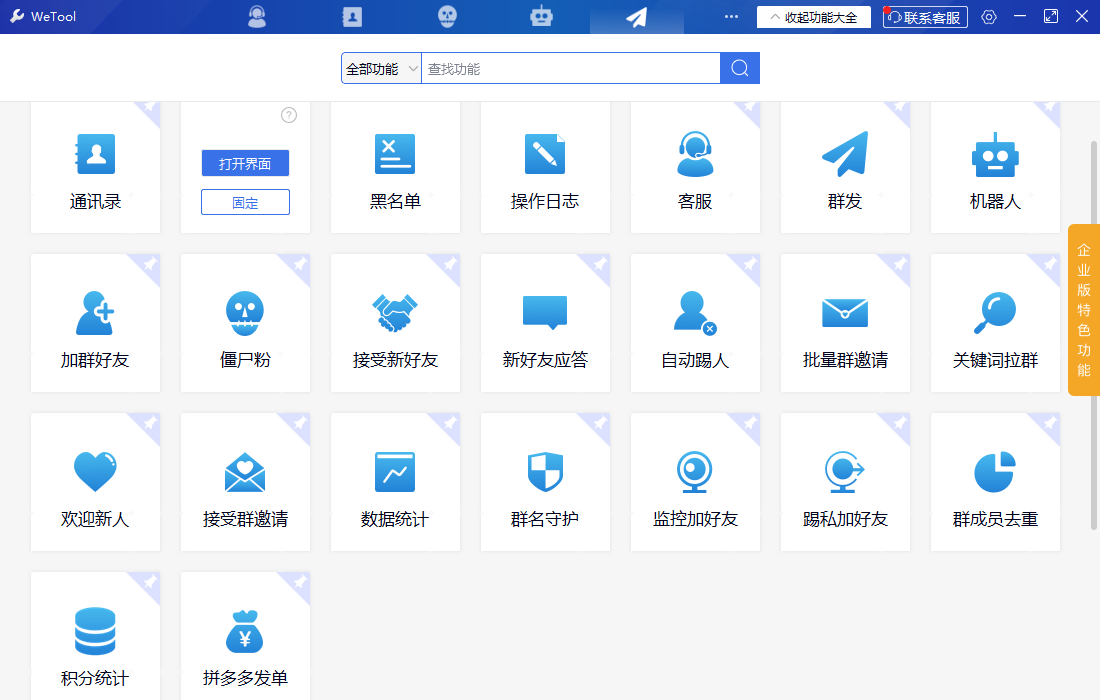Viewport: 1100px width, 700px height.
Task: Select the skull tab in the top bar
Action: (x=446, y=16)
